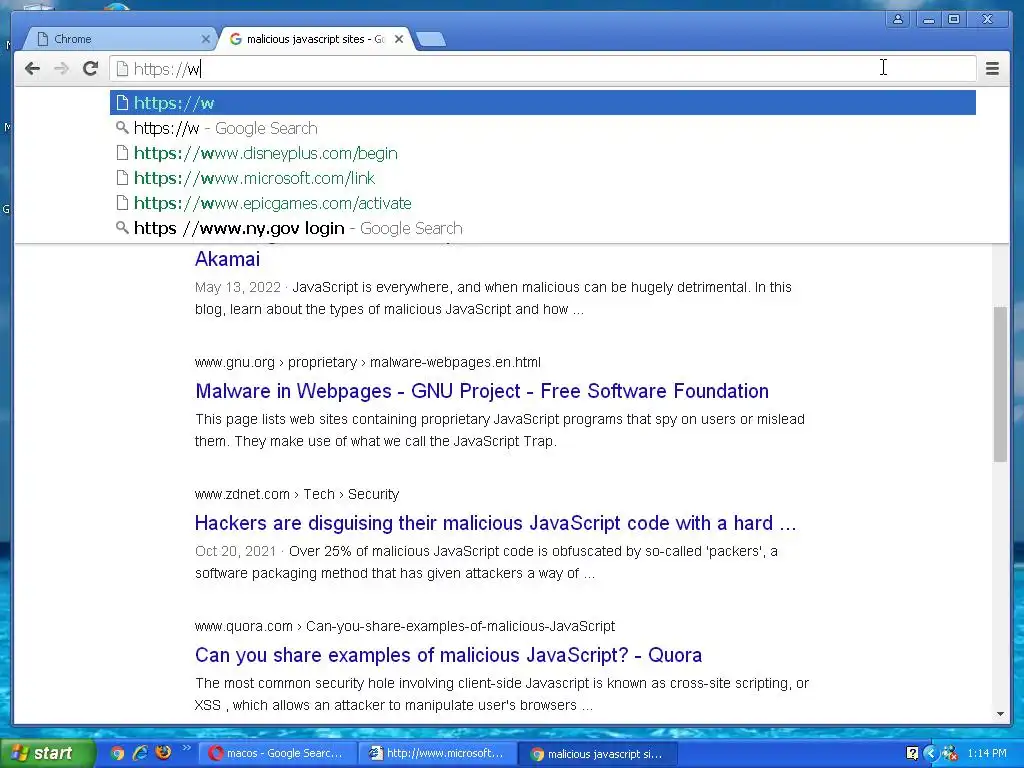Click the www.zdnet.com › Tech › Security breadcrumb
The width and height of the screenshot is (1024, 768).
[296, 494]
